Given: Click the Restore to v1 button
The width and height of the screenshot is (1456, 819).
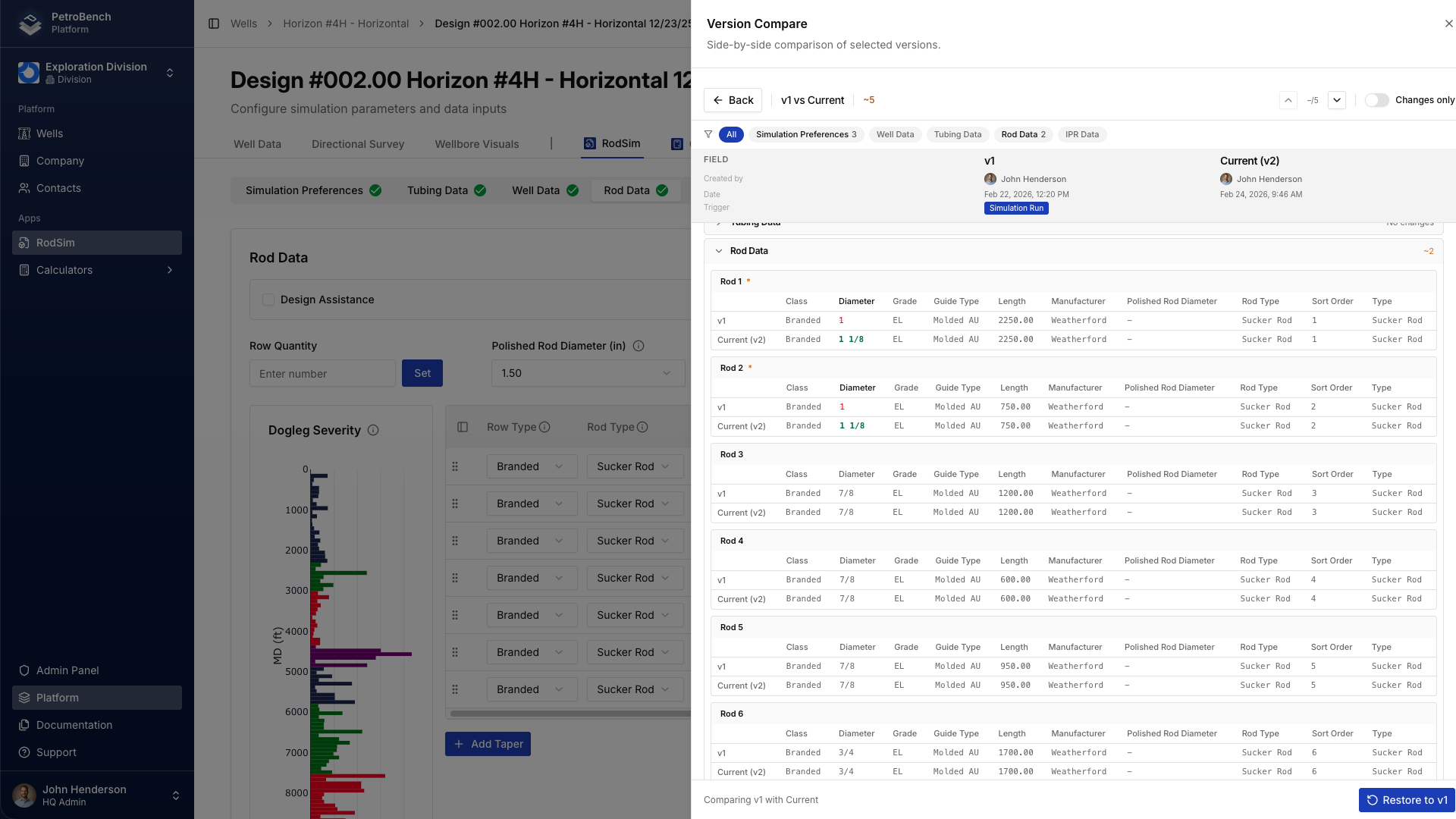Looking at the screenshot, I should [1406, 800].
